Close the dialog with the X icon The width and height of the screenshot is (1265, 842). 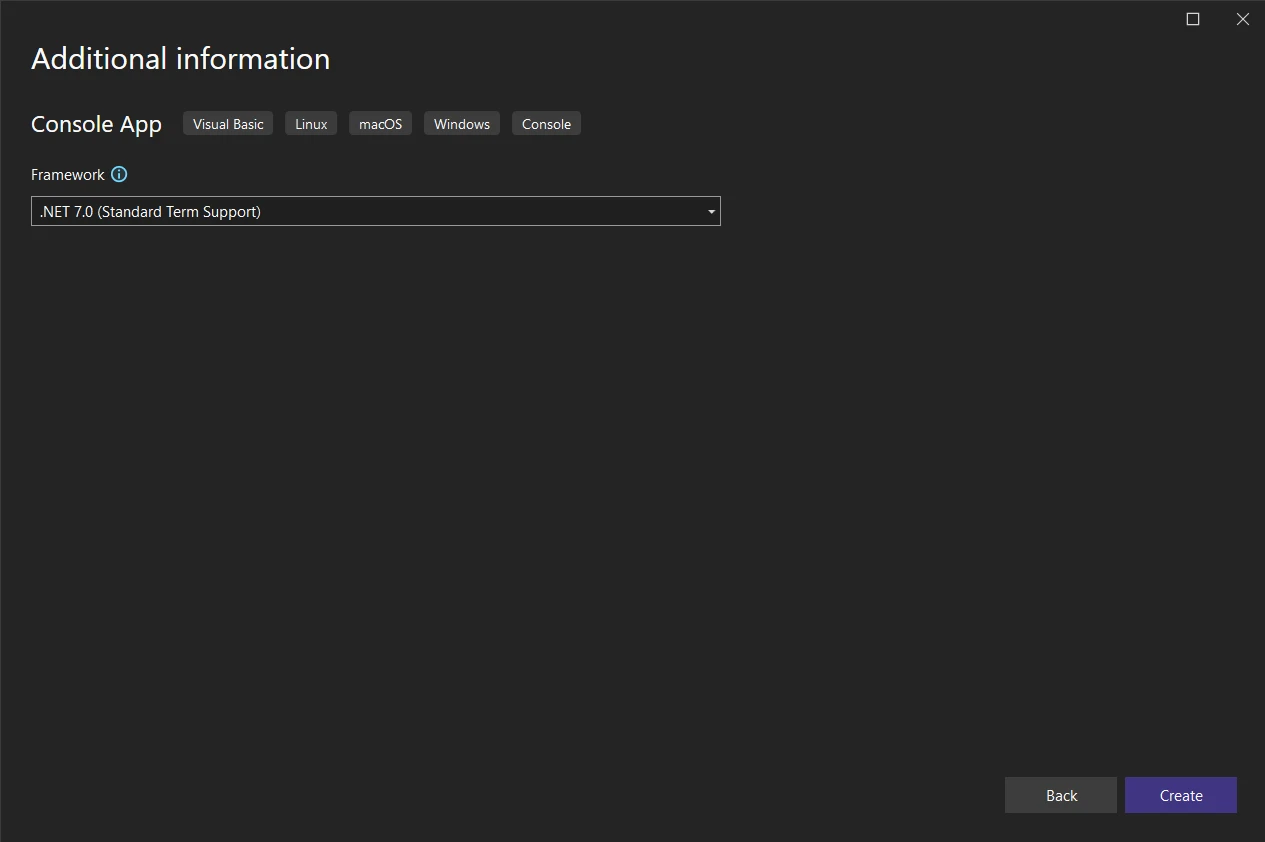[1242, 19]
